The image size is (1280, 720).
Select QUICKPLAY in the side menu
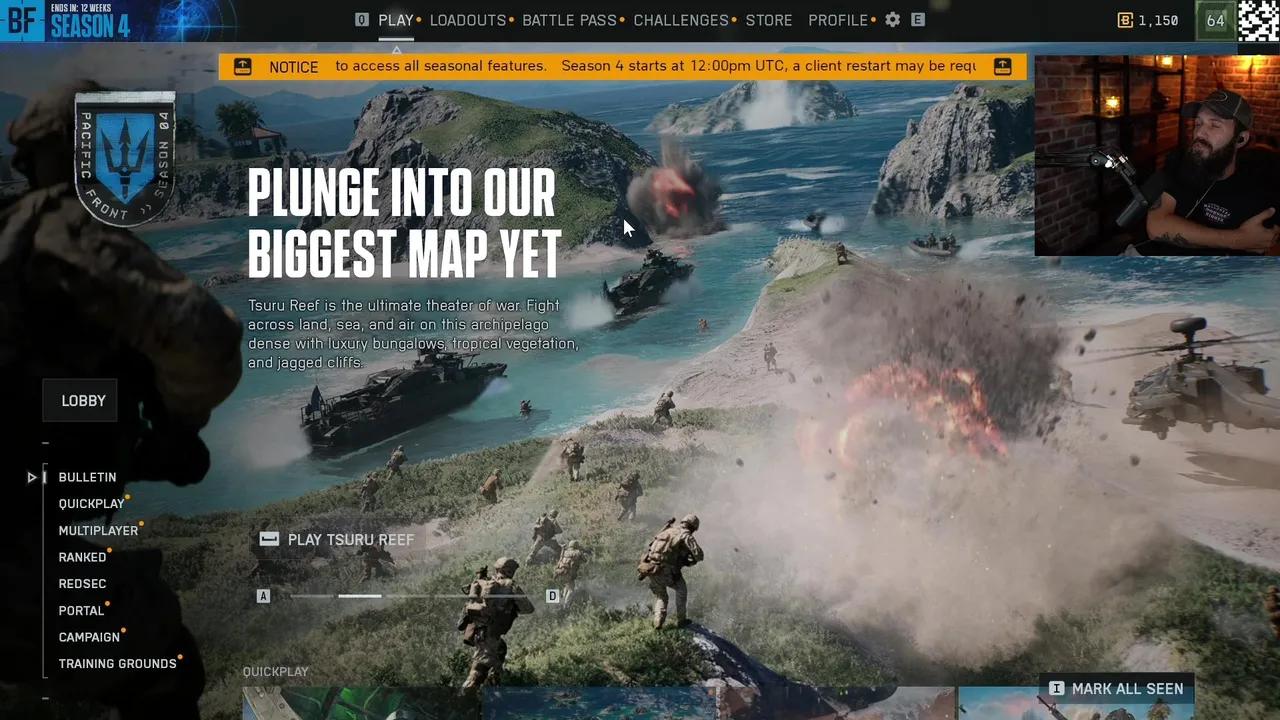91,504
